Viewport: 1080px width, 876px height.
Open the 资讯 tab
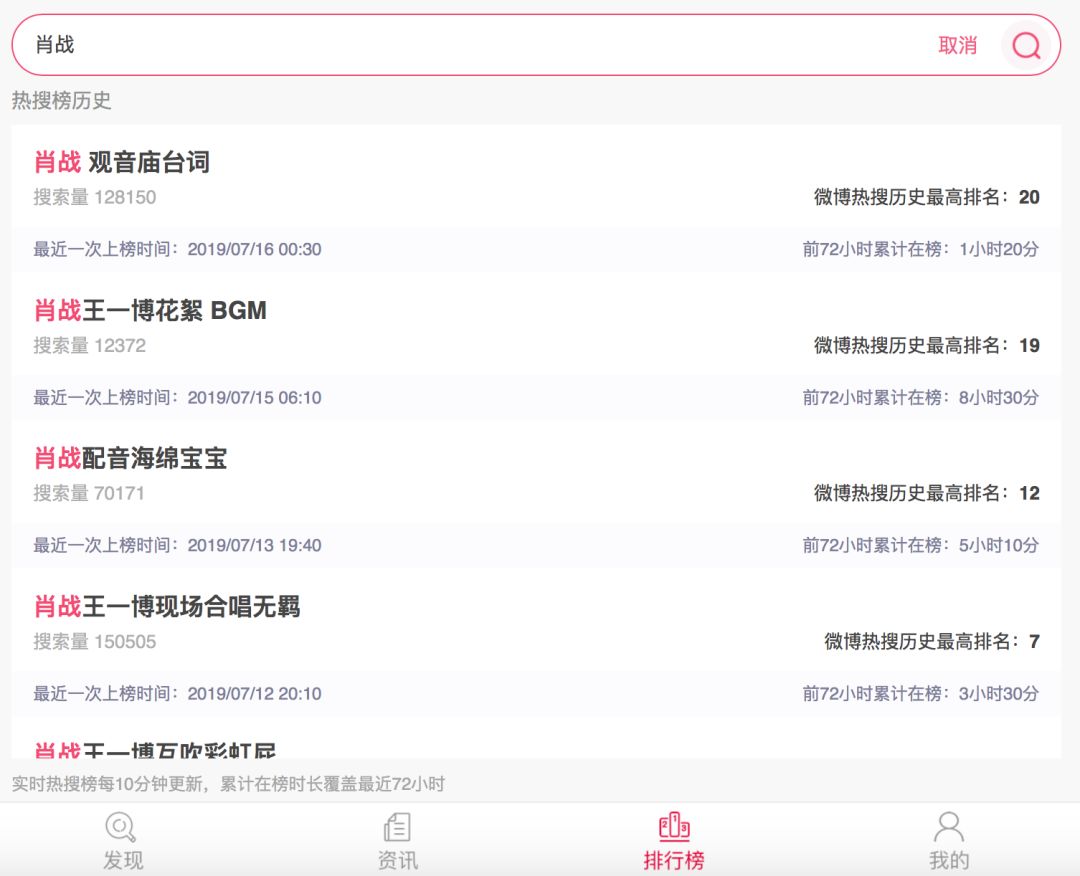tap(397, 840)
